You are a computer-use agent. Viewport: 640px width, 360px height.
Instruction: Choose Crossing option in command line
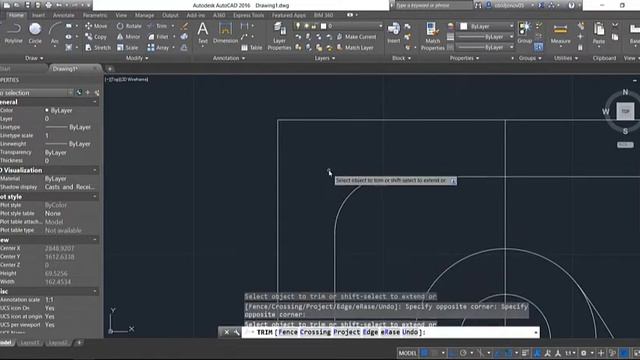[x=315, y=332]
